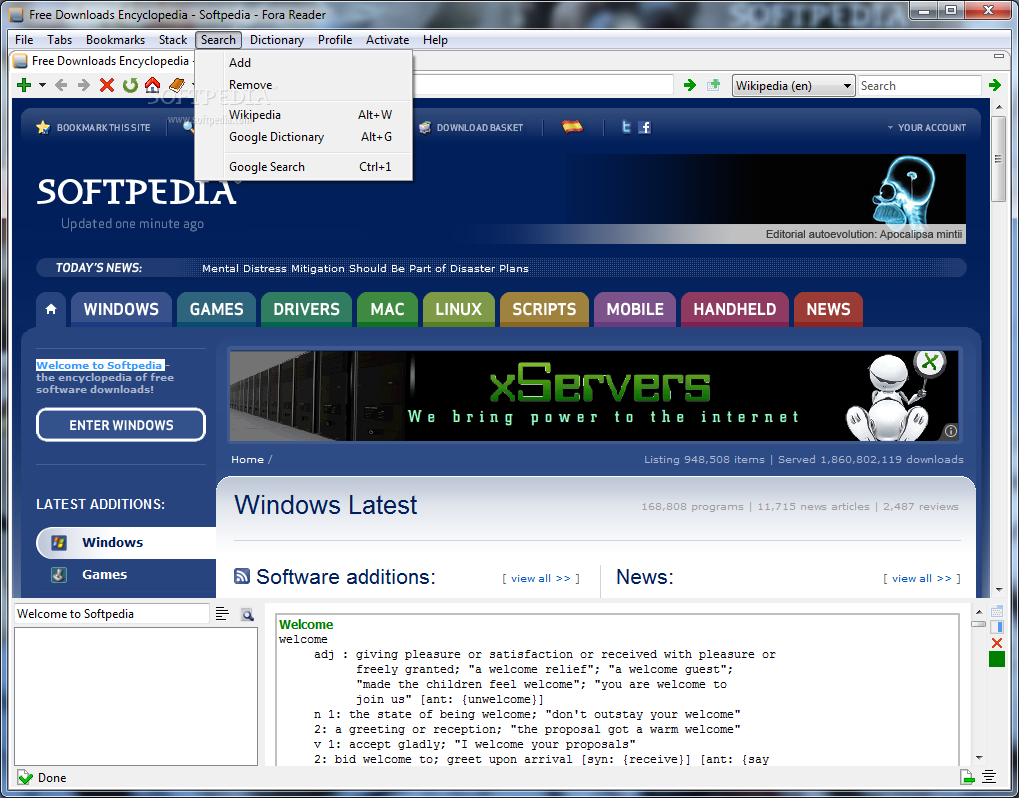This screenshot has height=798, width=1019.
Task: Open the arrow next to new tab plus
Action: pos(42,85)
